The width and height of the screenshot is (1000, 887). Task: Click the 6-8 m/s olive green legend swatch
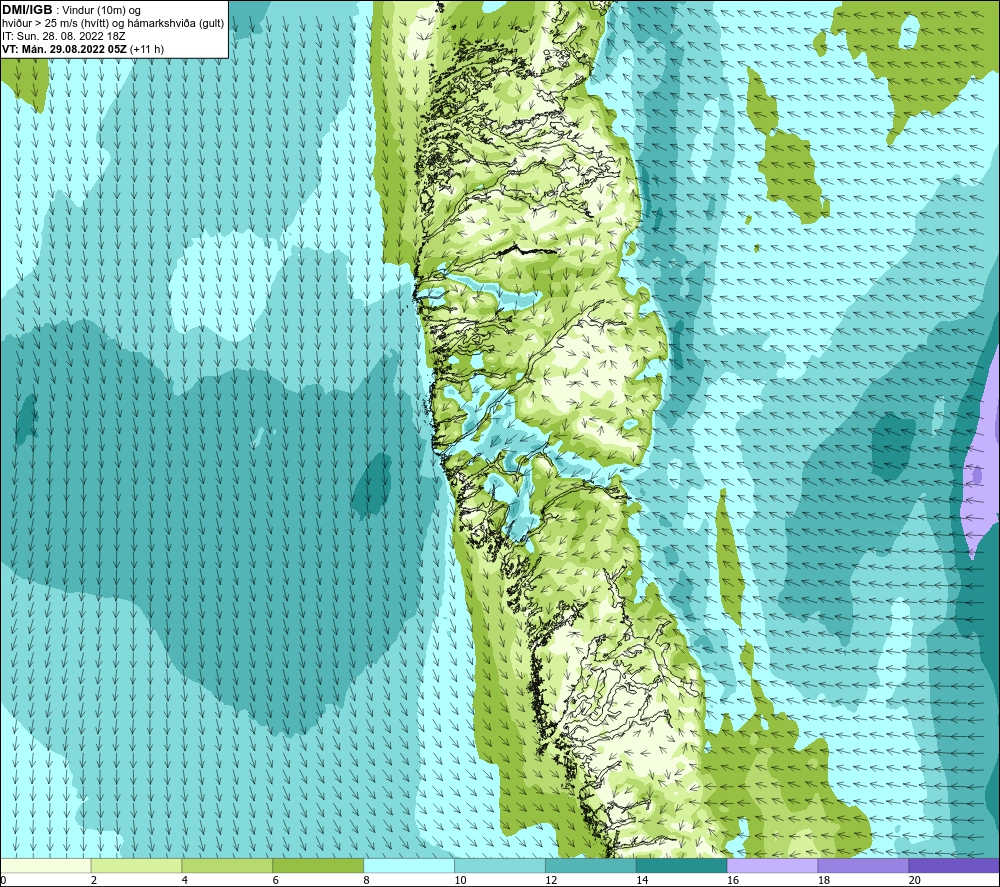tap(318, 865)
